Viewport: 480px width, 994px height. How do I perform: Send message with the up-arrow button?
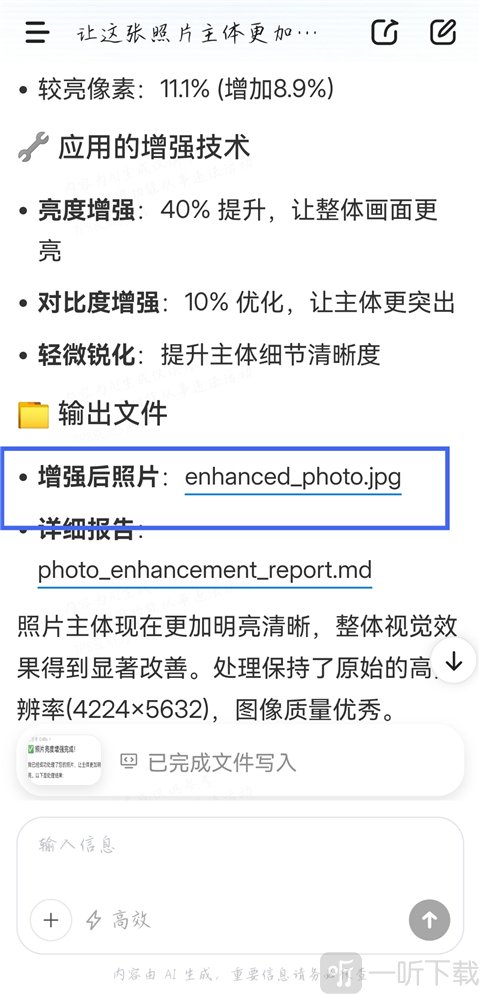[429, 920]
